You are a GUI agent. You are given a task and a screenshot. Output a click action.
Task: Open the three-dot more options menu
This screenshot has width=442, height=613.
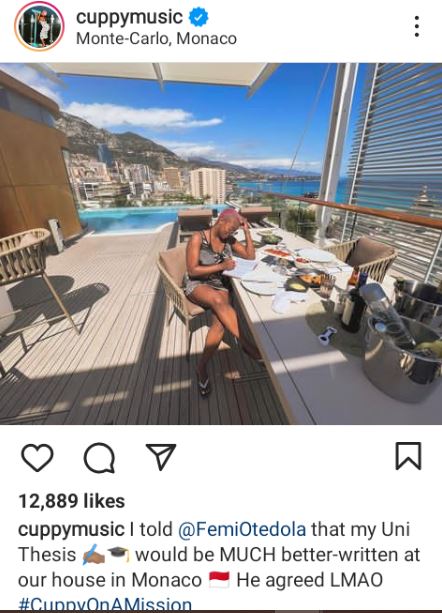point(417,27)
